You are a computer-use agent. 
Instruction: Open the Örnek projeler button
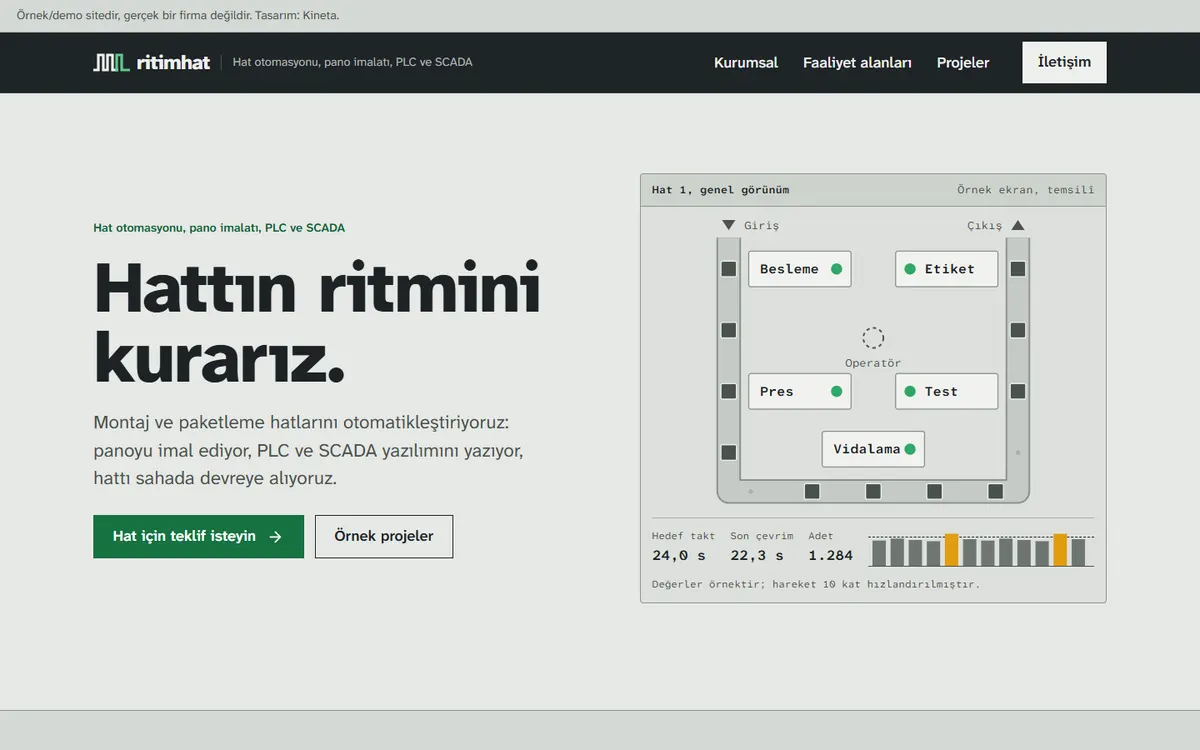[384, 537]
